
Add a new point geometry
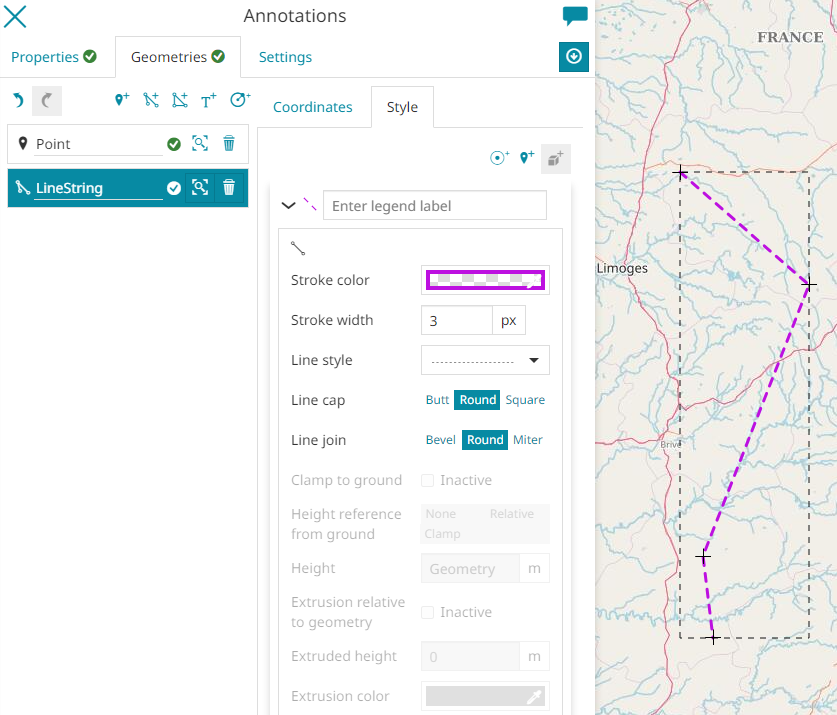[122, 100]
